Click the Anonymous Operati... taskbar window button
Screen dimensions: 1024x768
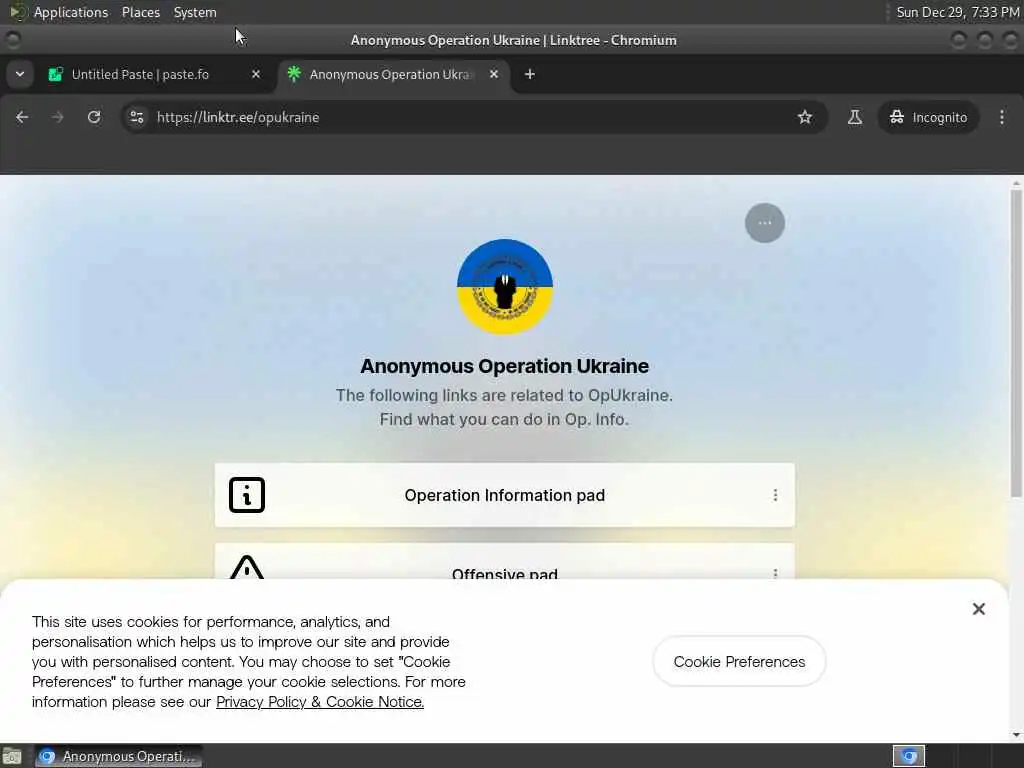point(118,756)
